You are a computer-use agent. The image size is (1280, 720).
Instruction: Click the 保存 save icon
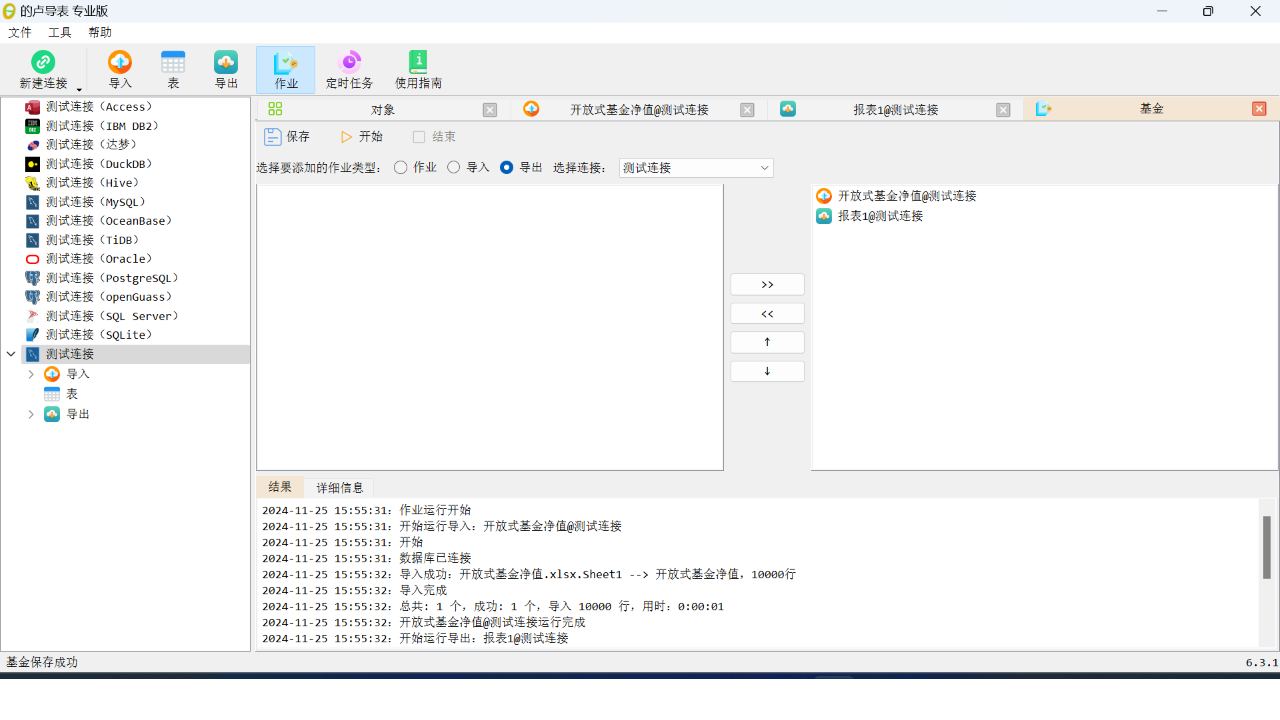pyautogui.click(x=273, y=137)
